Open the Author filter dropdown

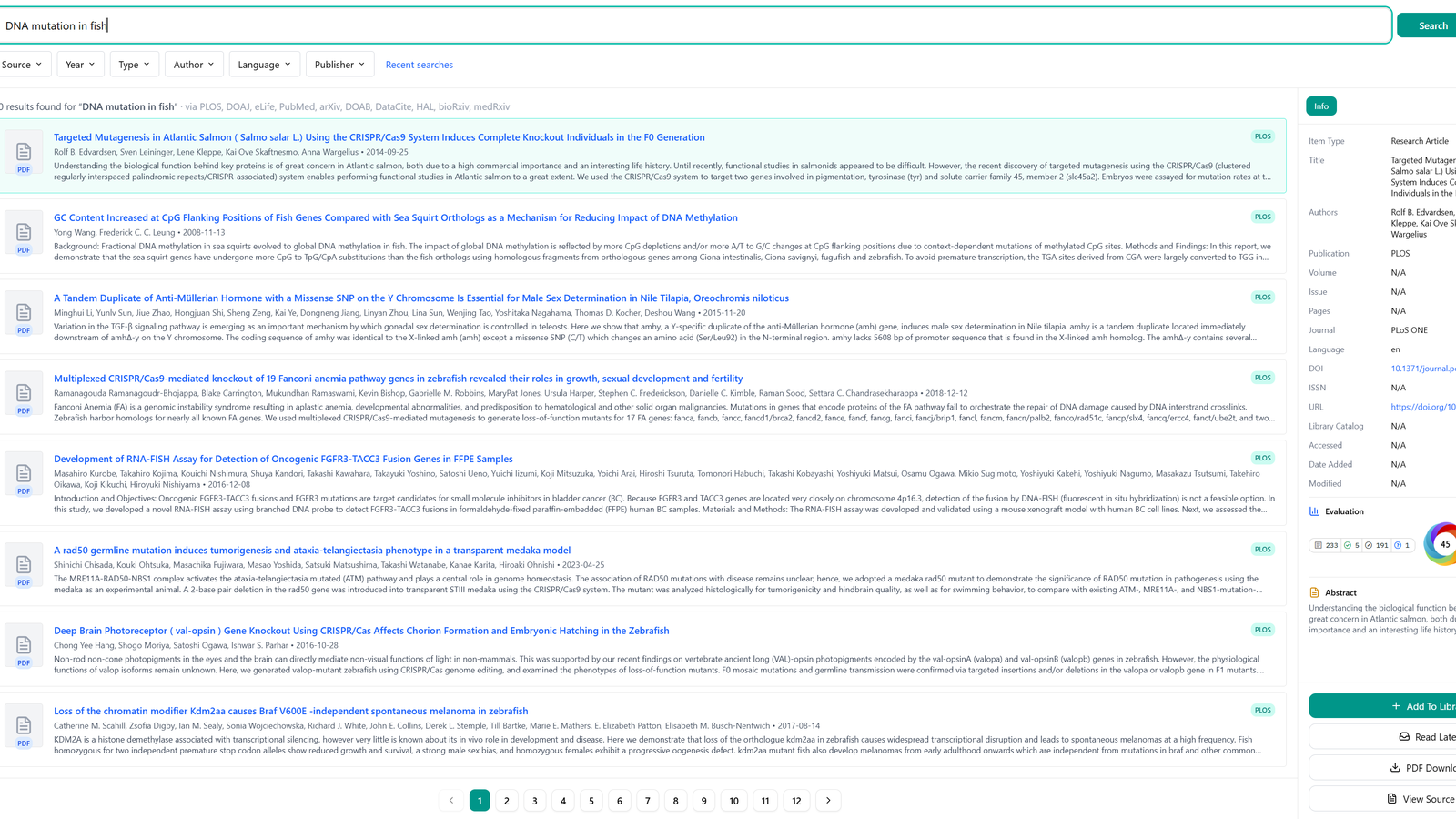[x=194, y=65]
